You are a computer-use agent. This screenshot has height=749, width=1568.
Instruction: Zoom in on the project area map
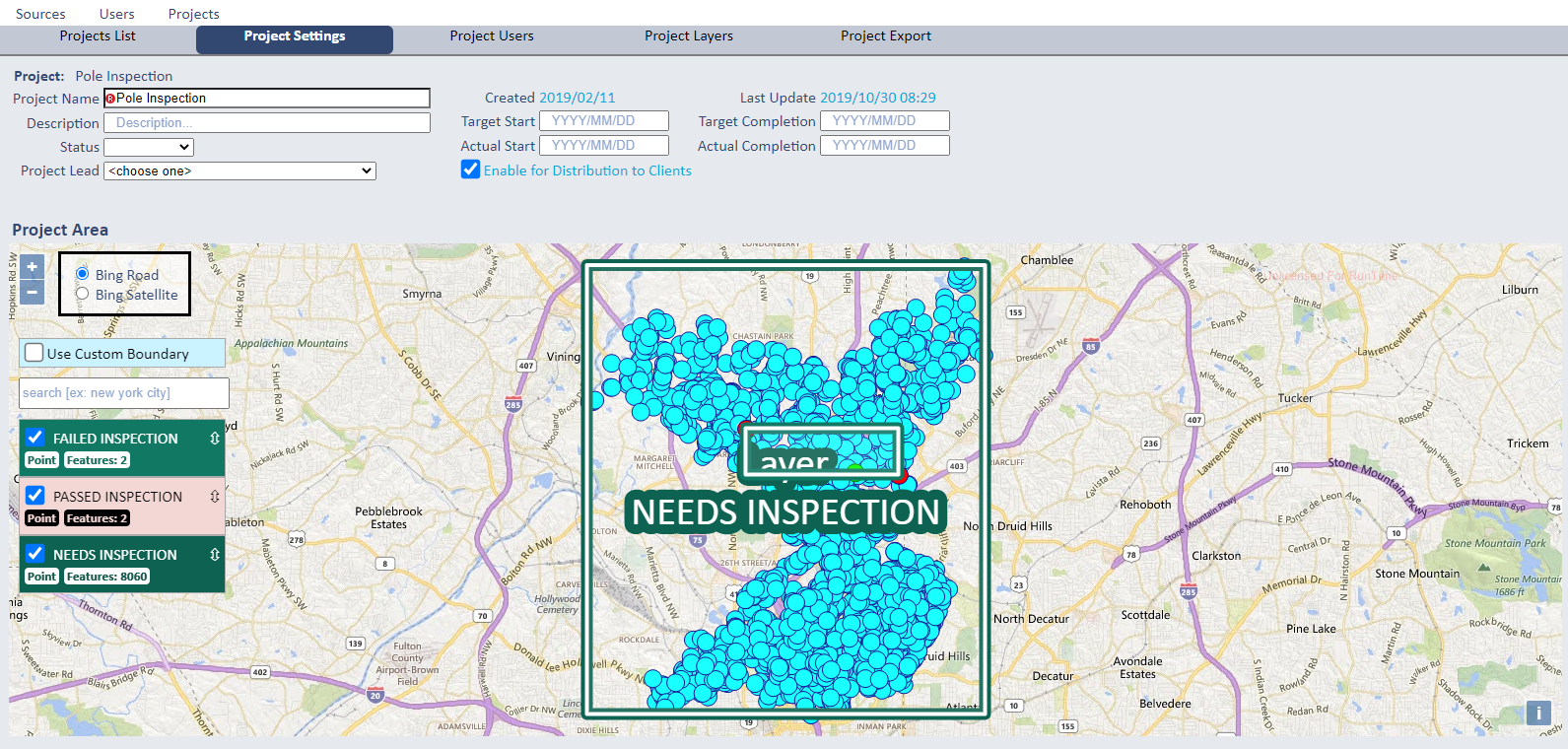32,267
